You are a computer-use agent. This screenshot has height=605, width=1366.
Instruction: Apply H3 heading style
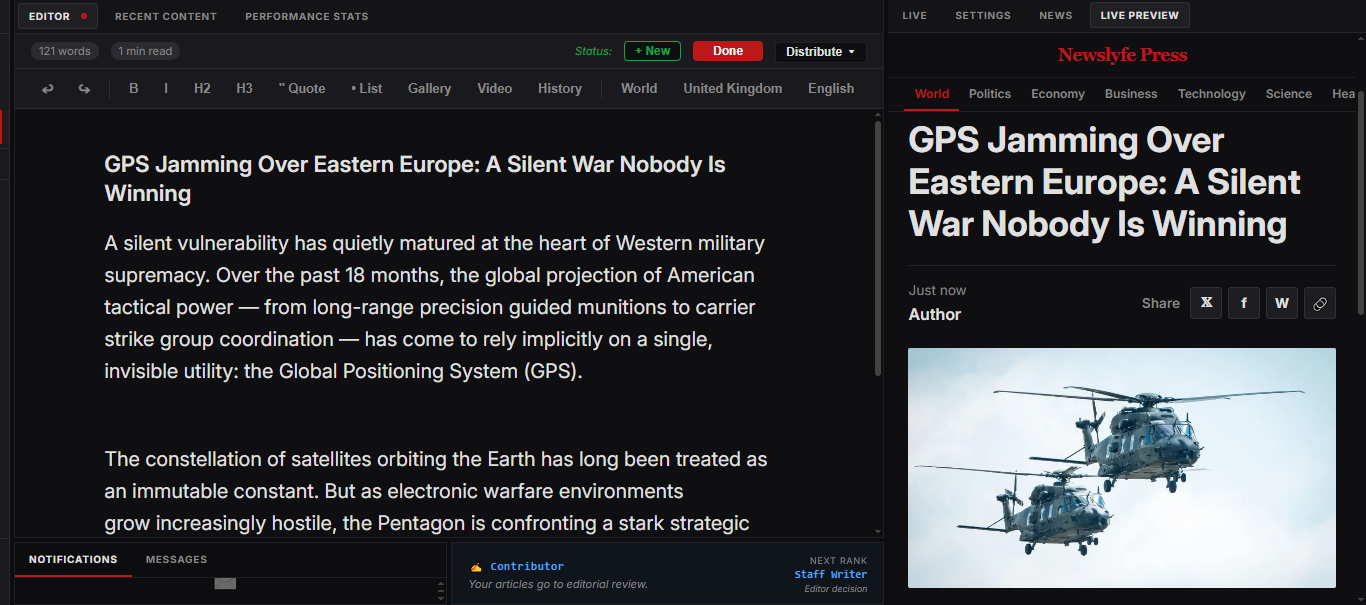244,88
